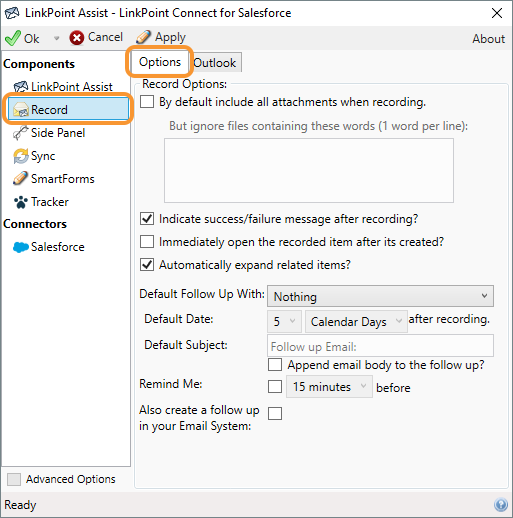The height and width of the screenshot is (518, 513).
Task: Open the Default Follow Up With dropdown
Action: [x=380, y=296]
